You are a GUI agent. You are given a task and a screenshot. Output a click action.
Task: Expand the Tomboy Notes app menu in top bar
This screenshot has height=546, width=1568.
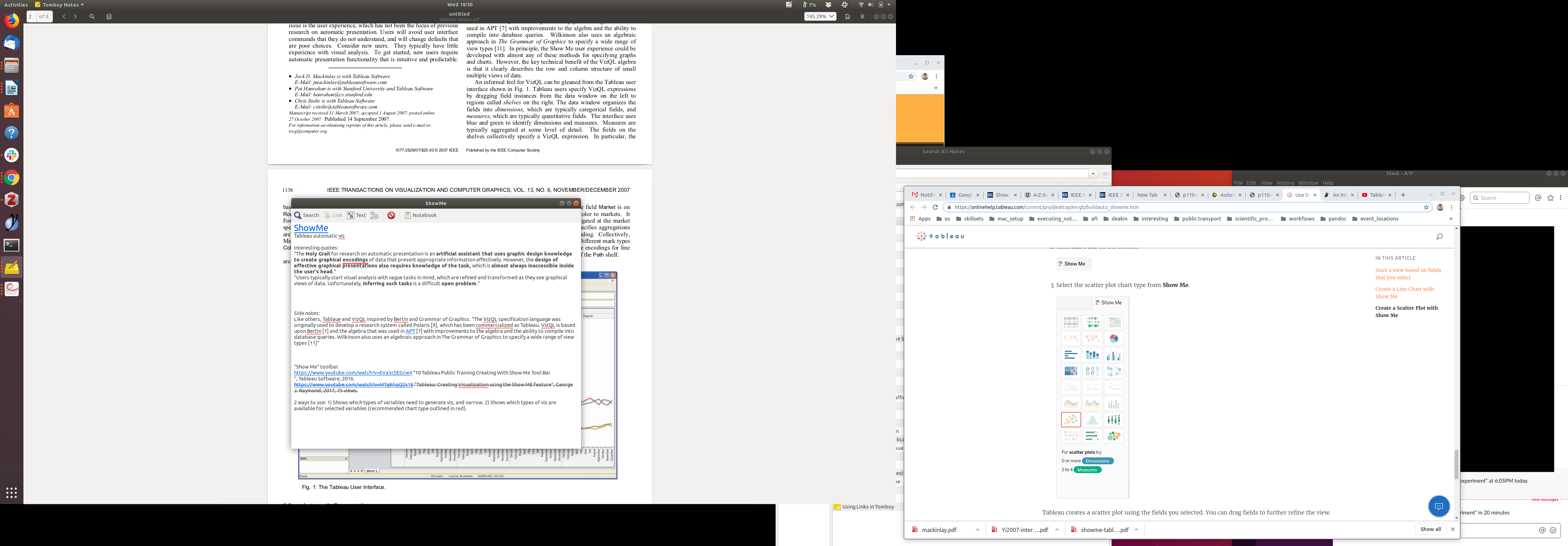(59, 5)
